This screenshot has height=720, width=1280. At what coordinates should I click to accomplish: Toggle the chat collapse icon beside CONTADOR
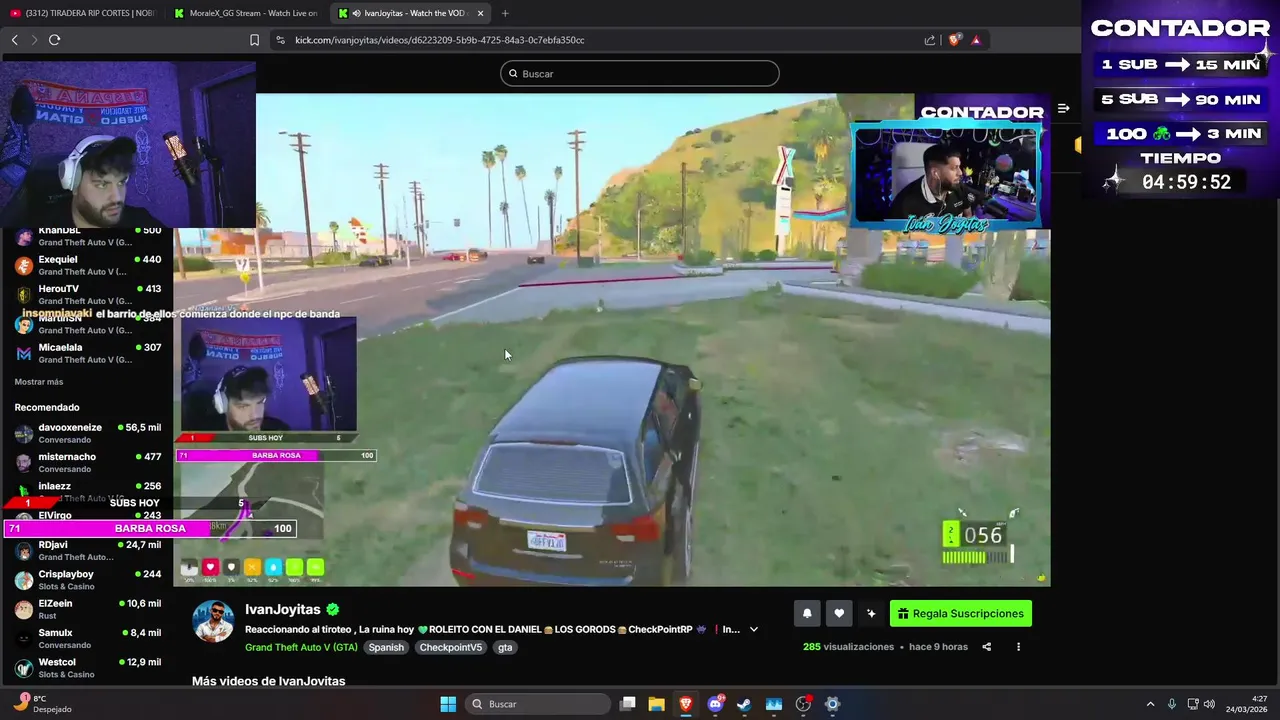pos(1063,108)
